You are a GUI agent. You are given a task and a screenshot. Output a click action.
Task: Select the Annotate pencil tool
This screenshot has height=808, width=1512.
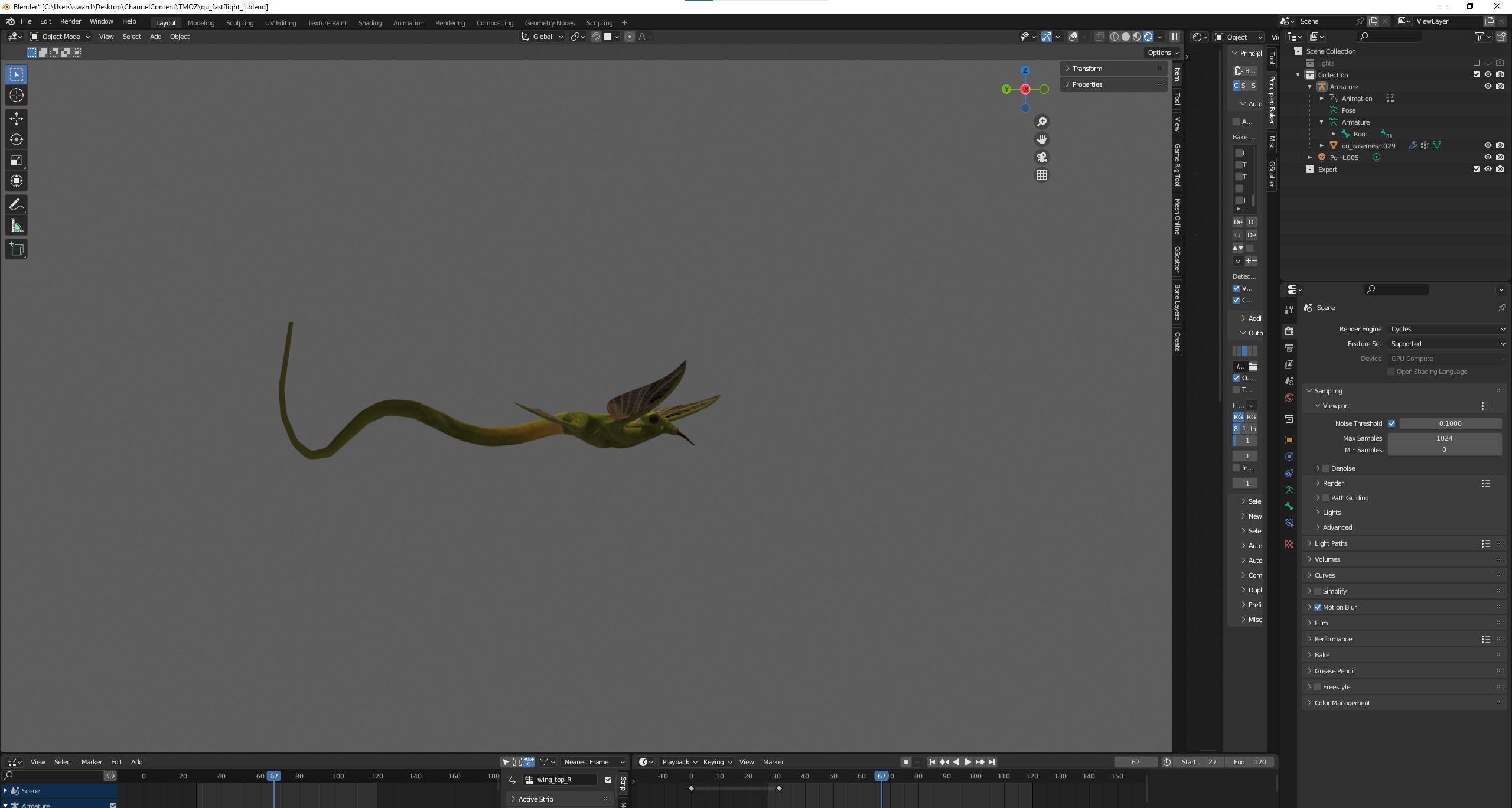(16, 205)
